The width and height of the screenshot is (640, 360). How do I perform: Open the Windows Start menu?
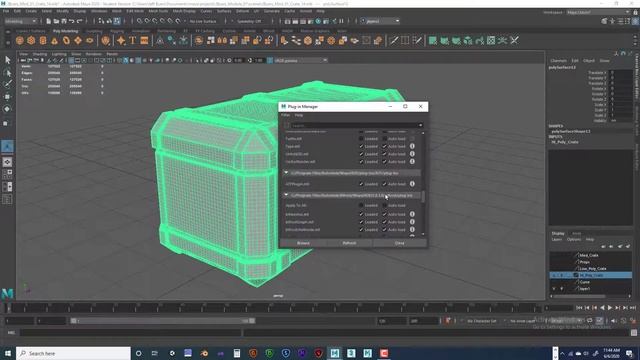point(8,353)
